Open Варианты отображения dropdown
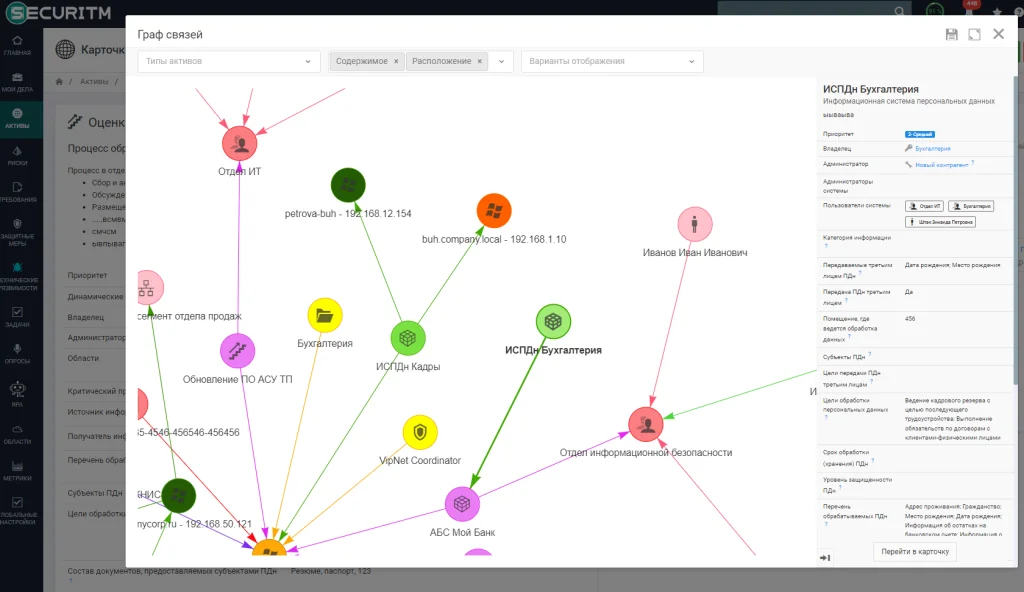 coord(612,61)
